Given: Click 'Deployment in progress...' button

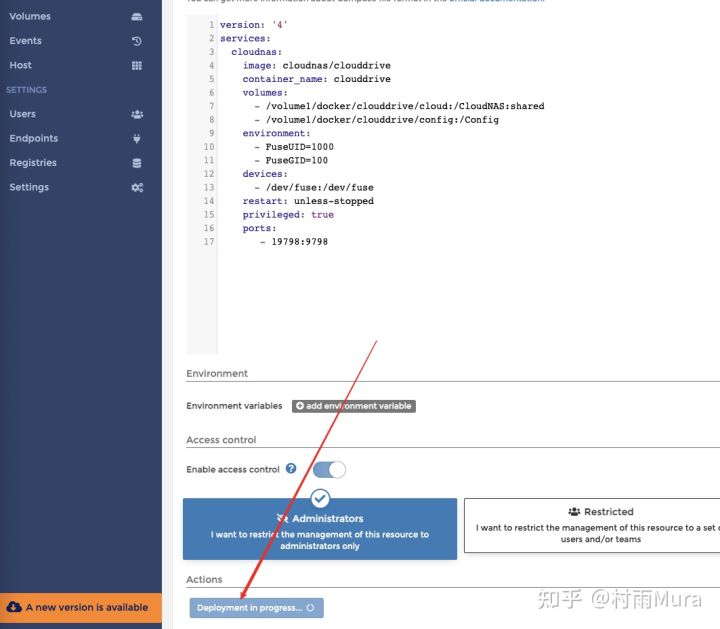Looking at the screenshot, I should (256, 607).
